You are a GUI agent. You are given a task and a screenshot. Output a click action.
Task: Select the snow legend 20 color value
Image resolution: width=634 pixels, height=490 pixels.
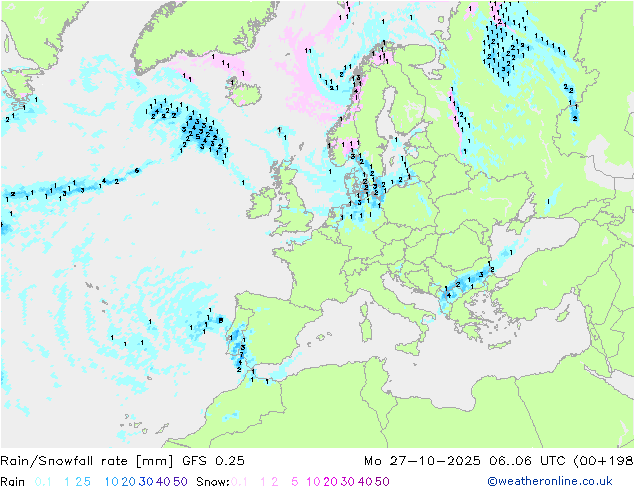pyautogui.click(x=331, y=482)
